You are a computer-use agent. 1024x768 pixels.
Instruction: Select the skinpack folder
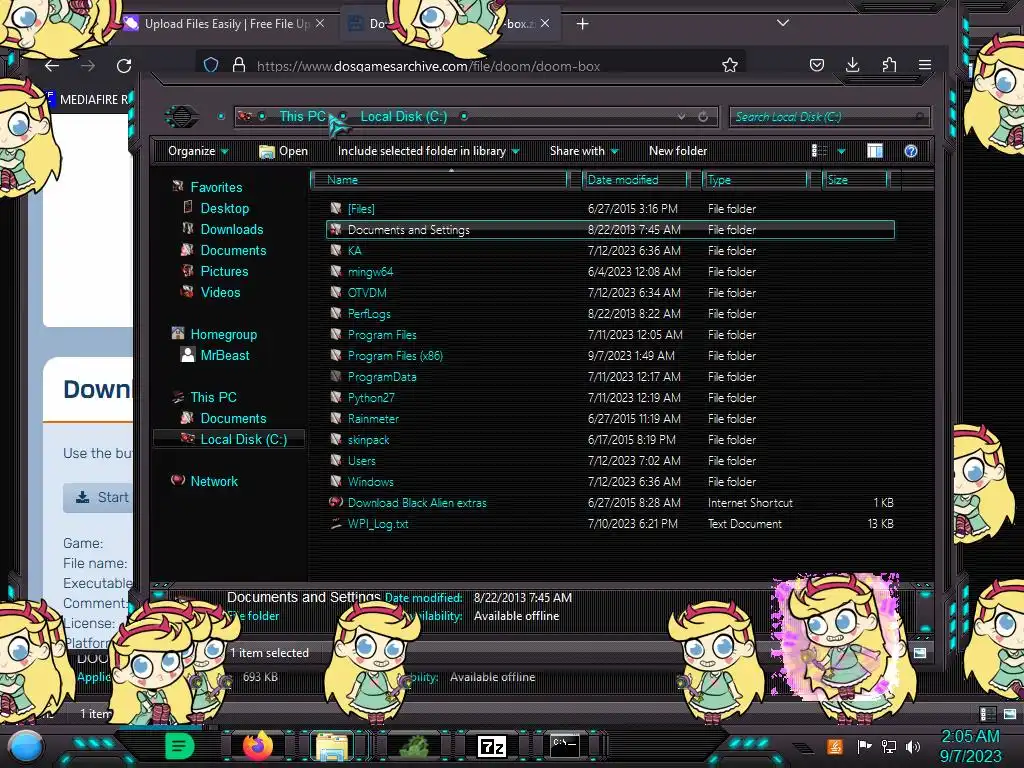point(368,440)
